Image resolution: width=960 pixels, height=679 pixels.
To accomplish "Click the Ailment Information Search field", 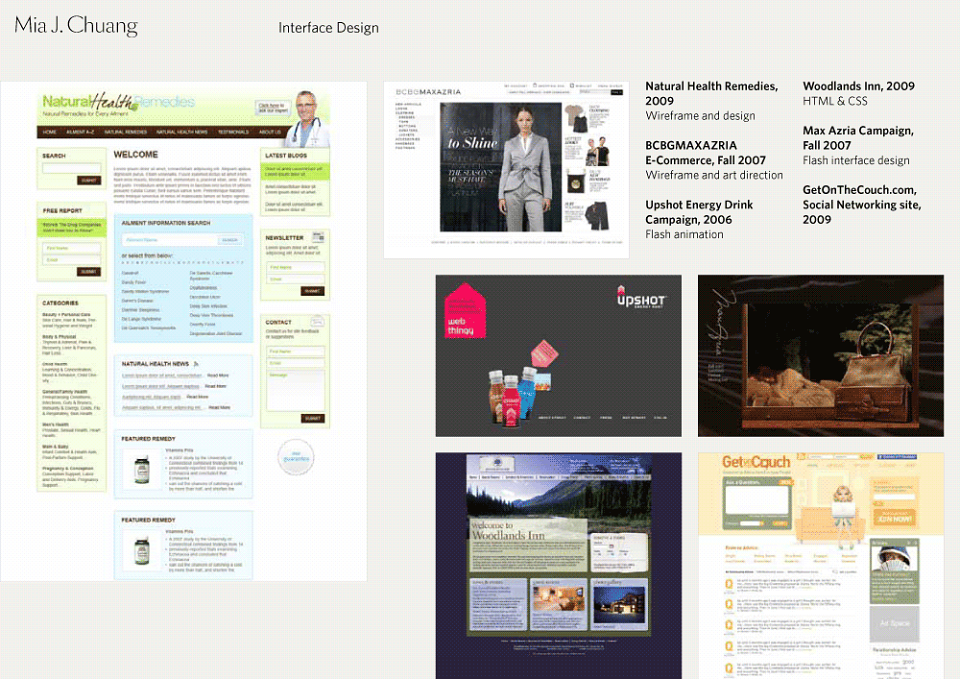I will tap(170, 240).
